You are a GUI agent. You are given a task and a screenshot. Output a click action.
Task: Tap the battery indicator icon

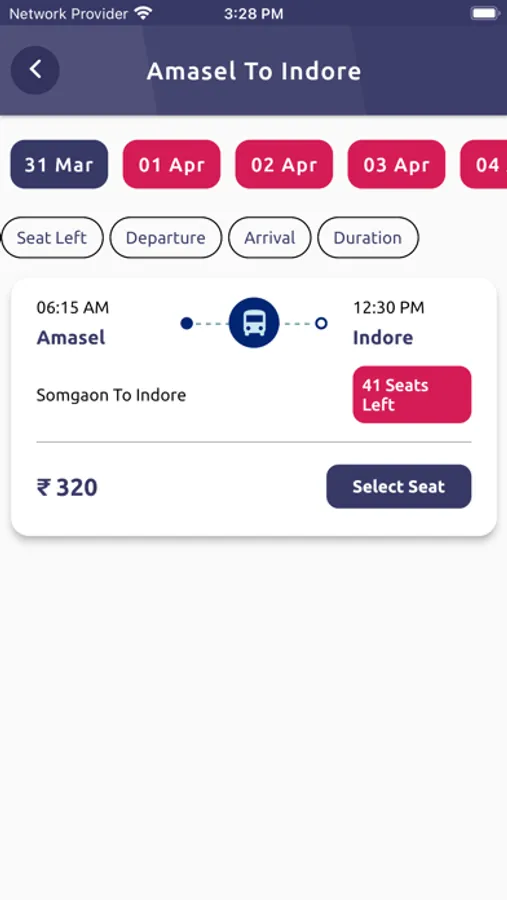[485, 13]
